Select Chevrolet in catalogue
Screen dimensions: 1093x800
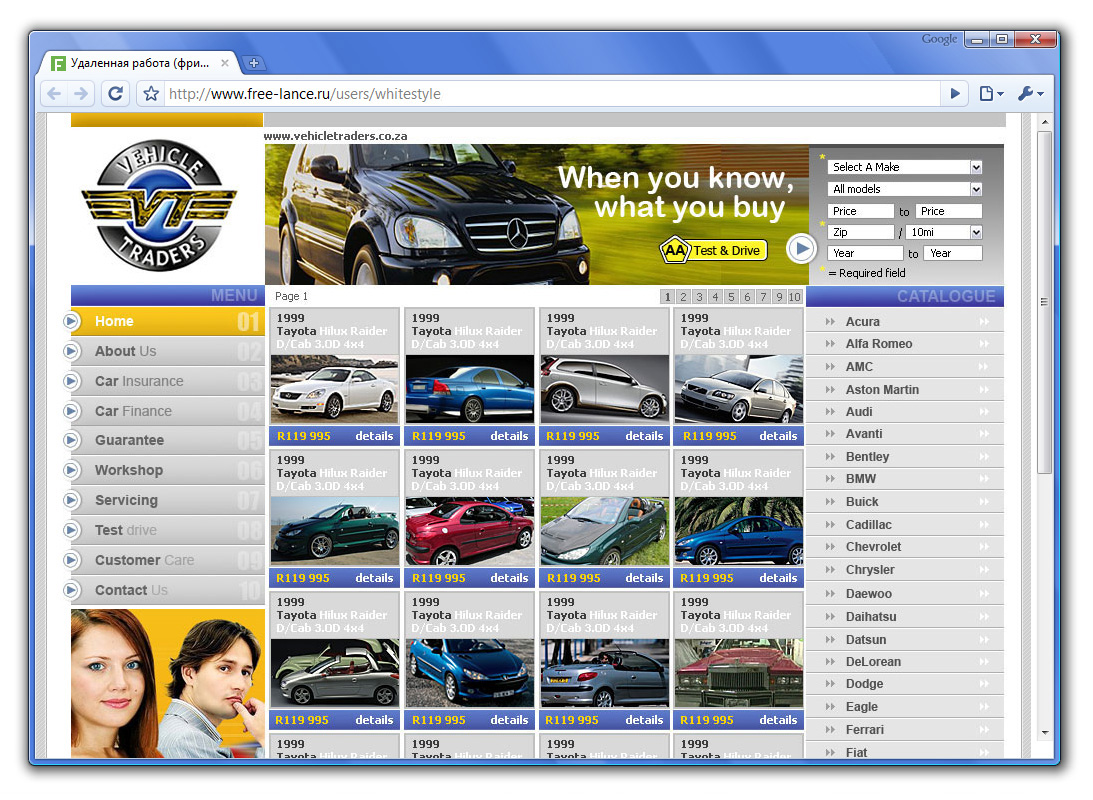click(x=873, y=547)
